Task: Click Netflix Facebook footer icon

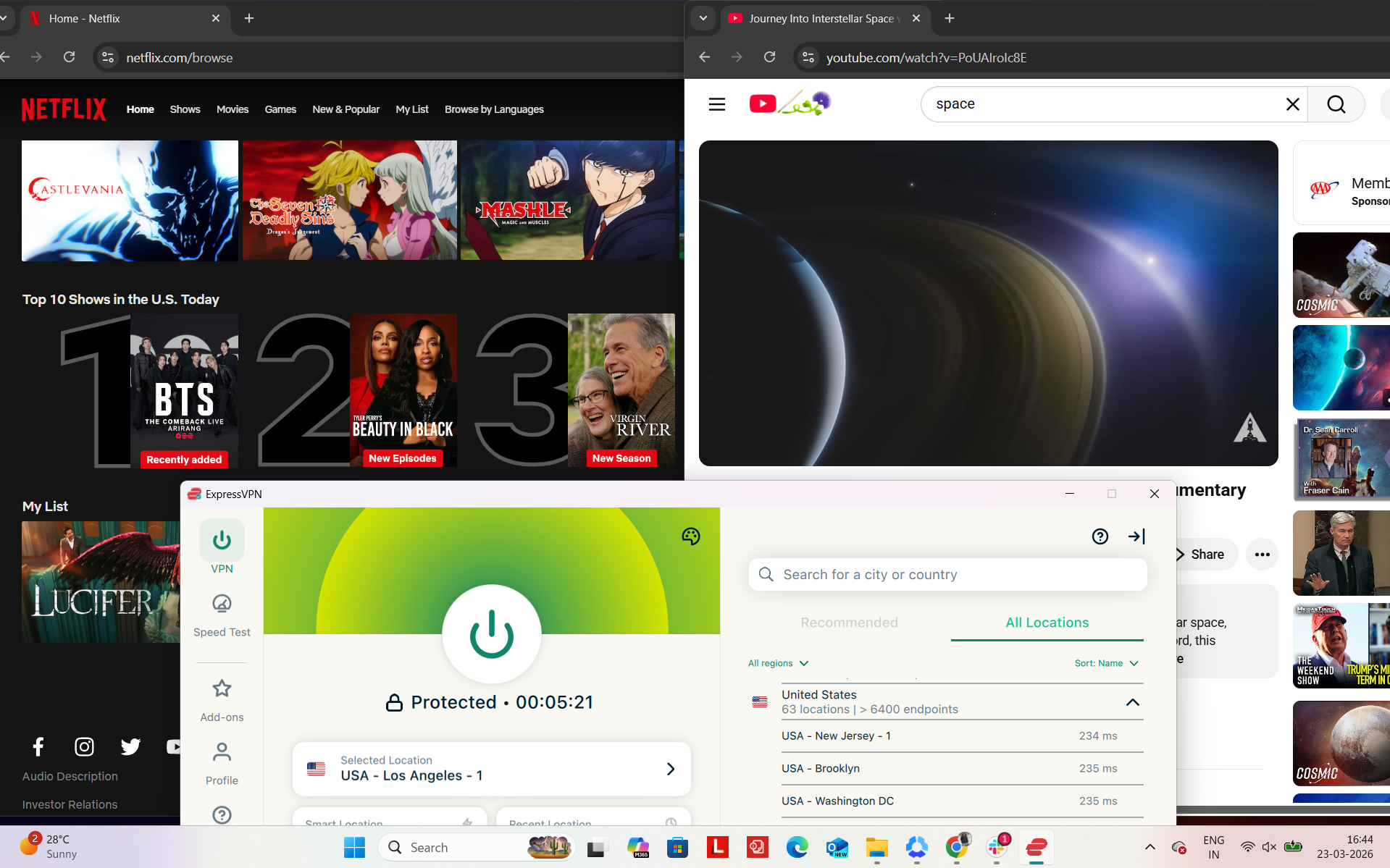Action: (x=38, y=746)
